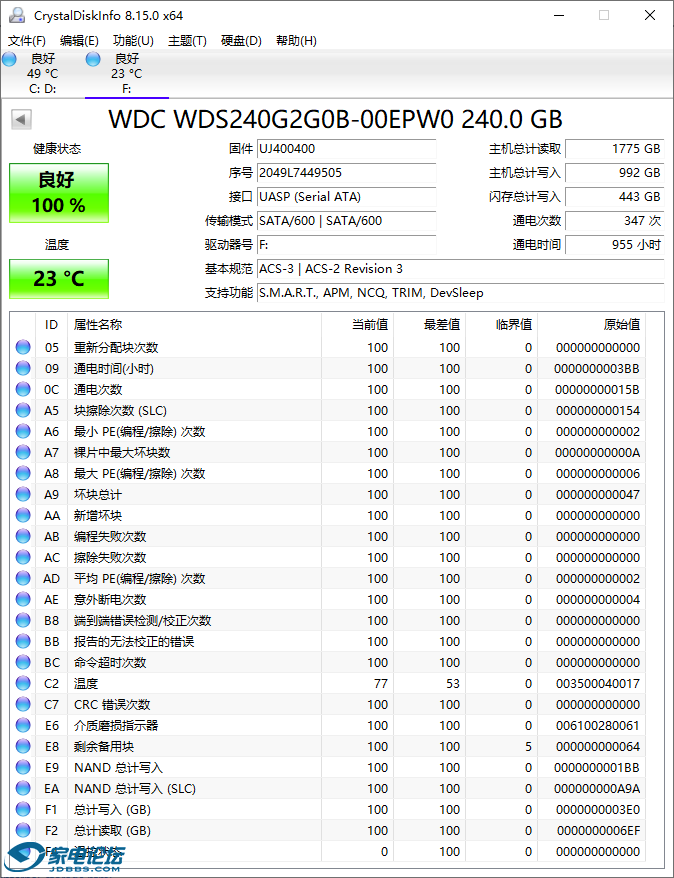Image resolution: width=674 pixels, height=878 pixels.
Task: Click the status orb of attribute A8
Action: pyautogui.click(x=23, y=474)
